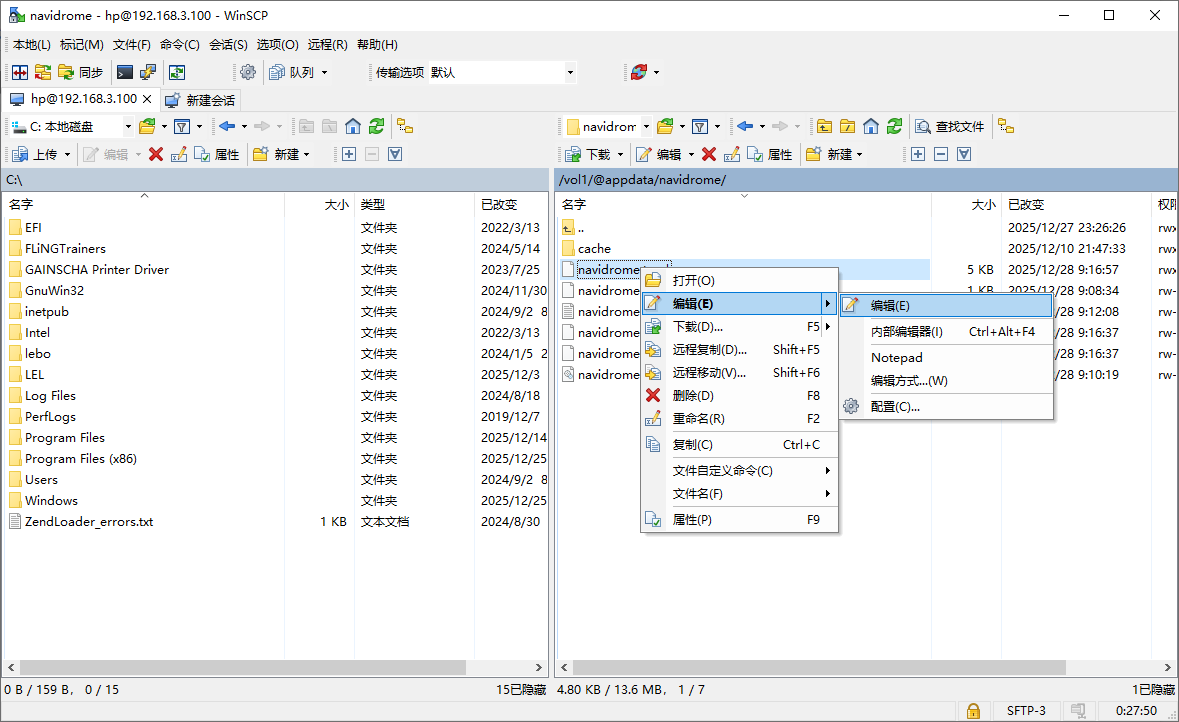1179x722 pixels.
Task: Open the 远程(R) menu
Action: tap(328, 44)
